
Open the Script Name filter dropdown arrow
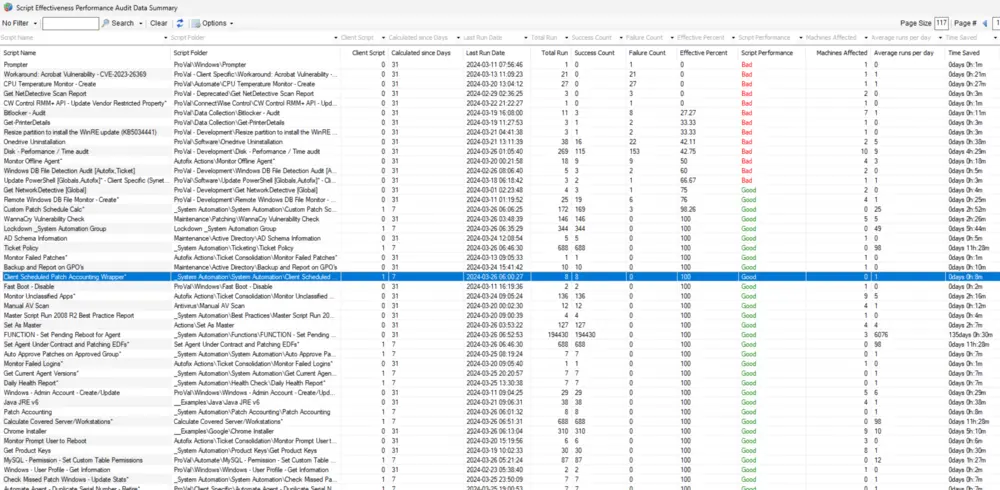166,38
